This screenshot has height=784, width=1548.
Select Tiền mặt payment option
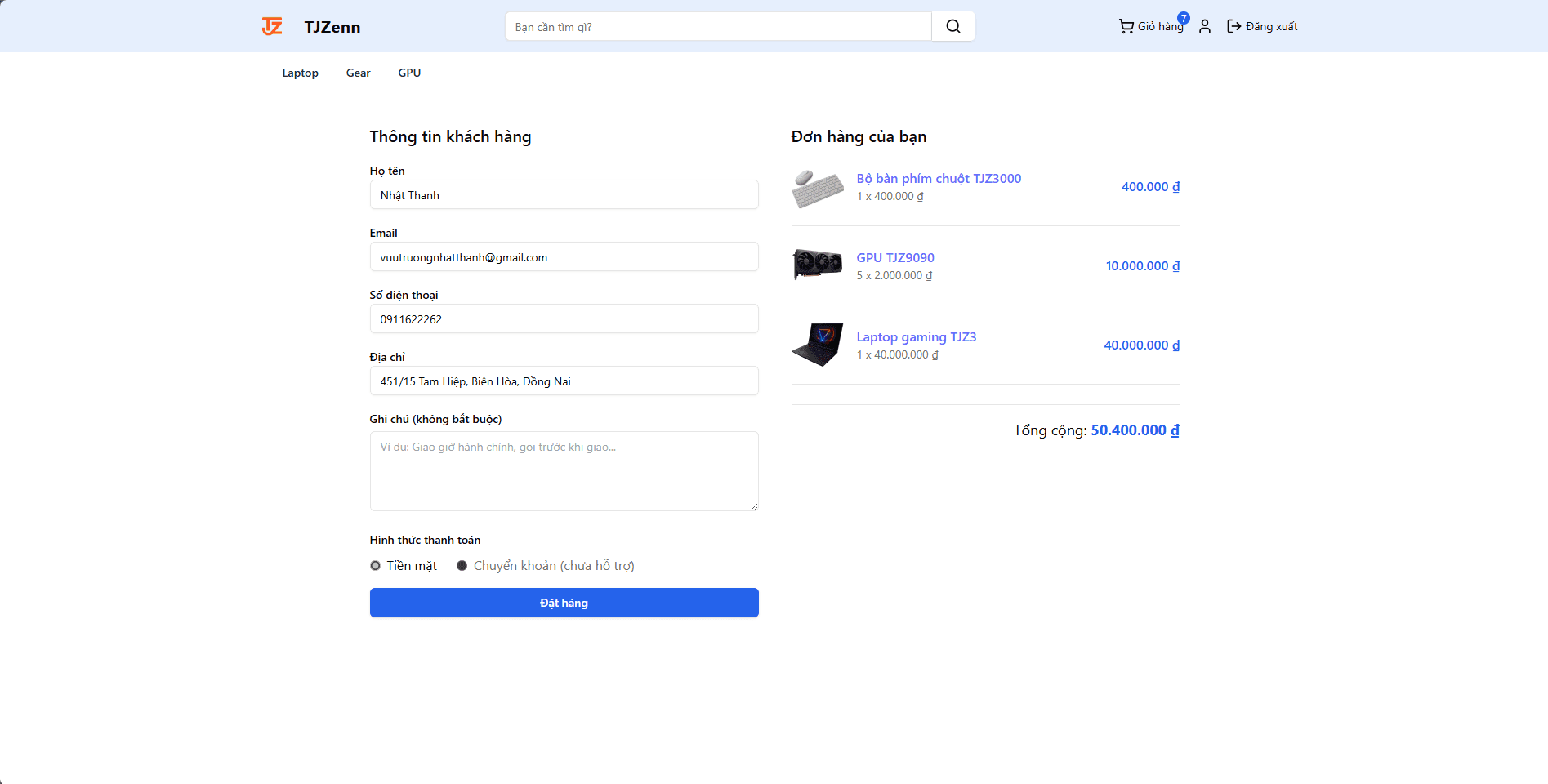pos(376,566)
